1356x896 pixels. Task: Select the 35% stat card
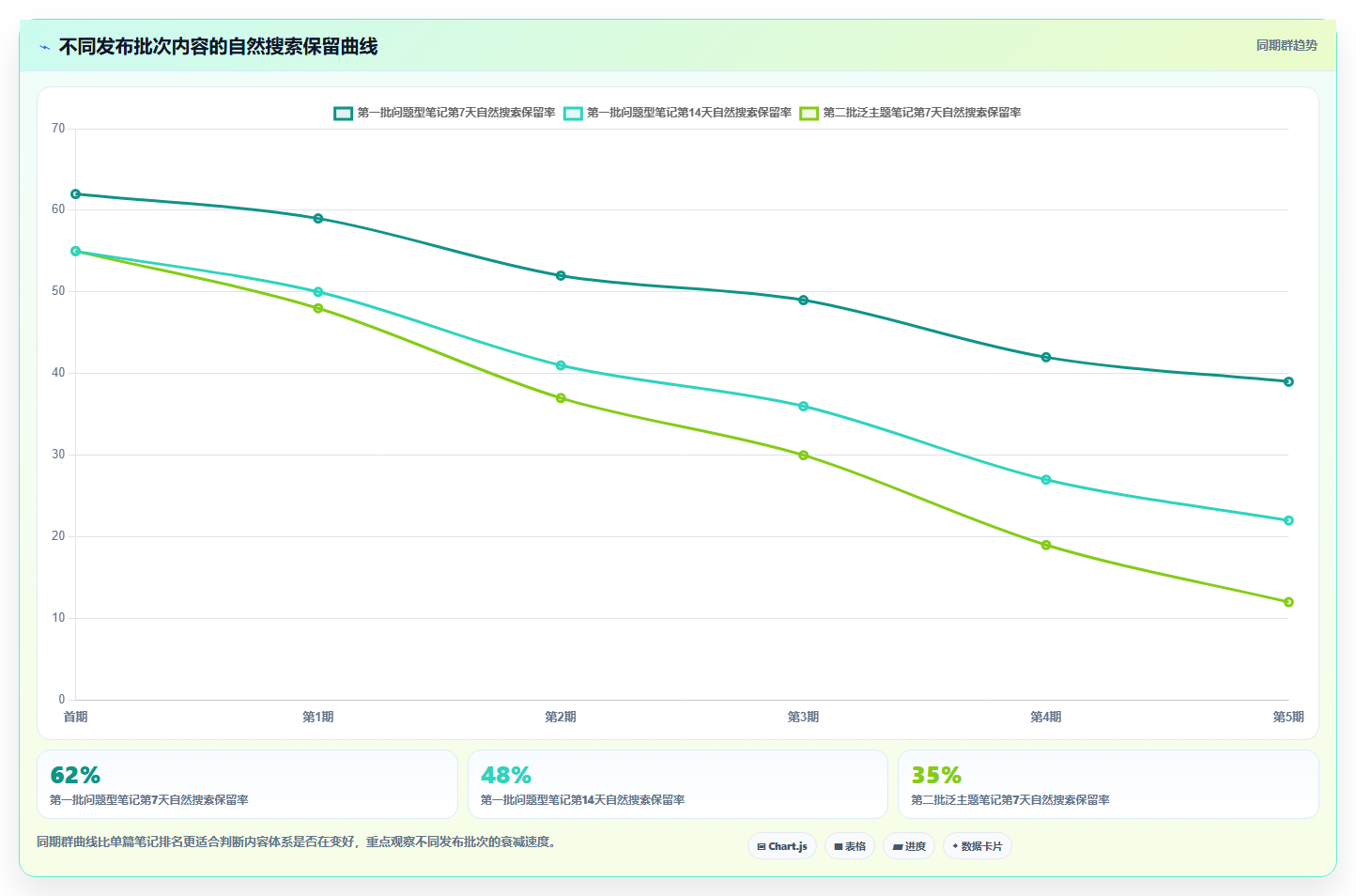point(1108,784)
